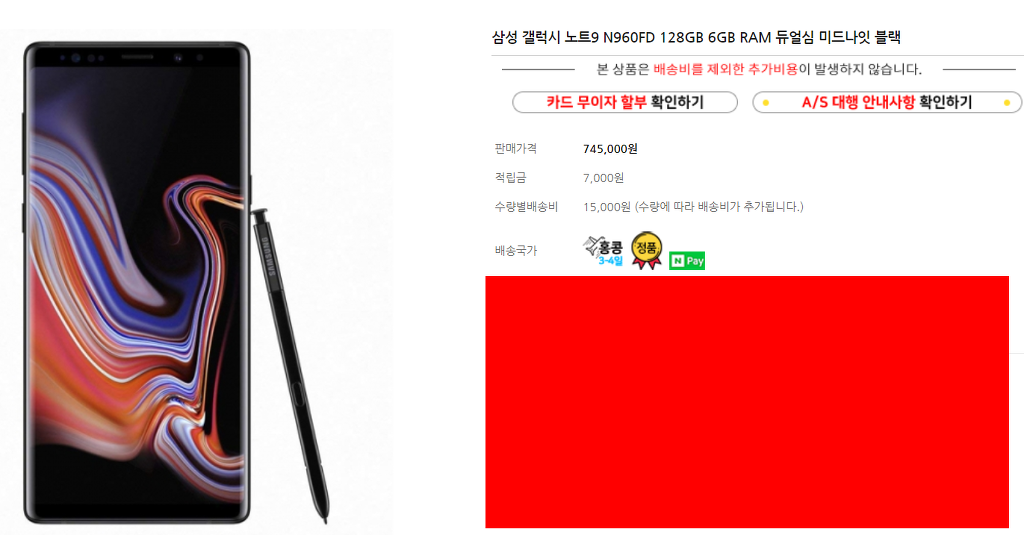Open the Galaxy Note9 phone product image
Viewport: 1024px width, 535px height.
coord(136,283)
